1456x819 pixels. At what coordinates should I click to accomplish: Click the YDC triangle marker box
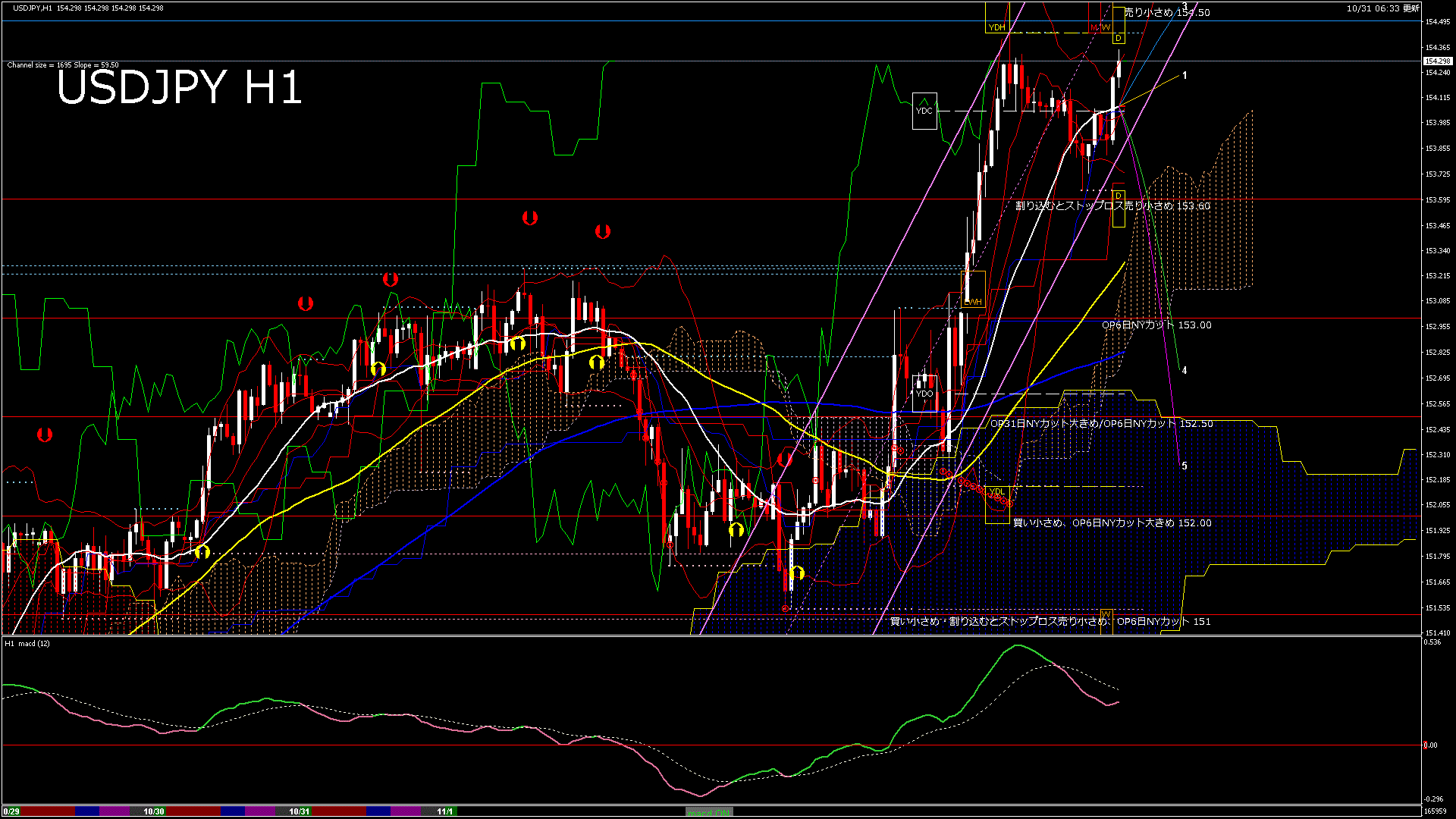(924, 111)
